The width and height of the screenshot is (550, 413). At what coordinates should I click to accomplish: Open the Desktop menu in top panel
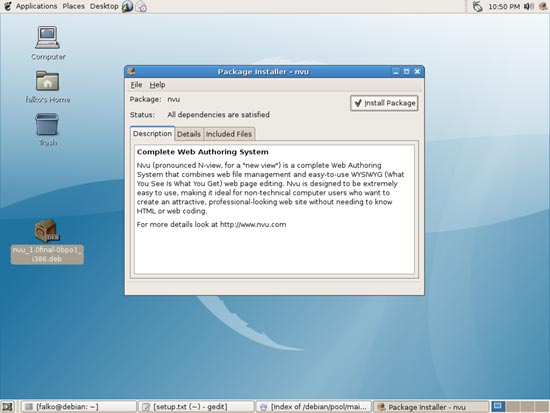(104, 6)
